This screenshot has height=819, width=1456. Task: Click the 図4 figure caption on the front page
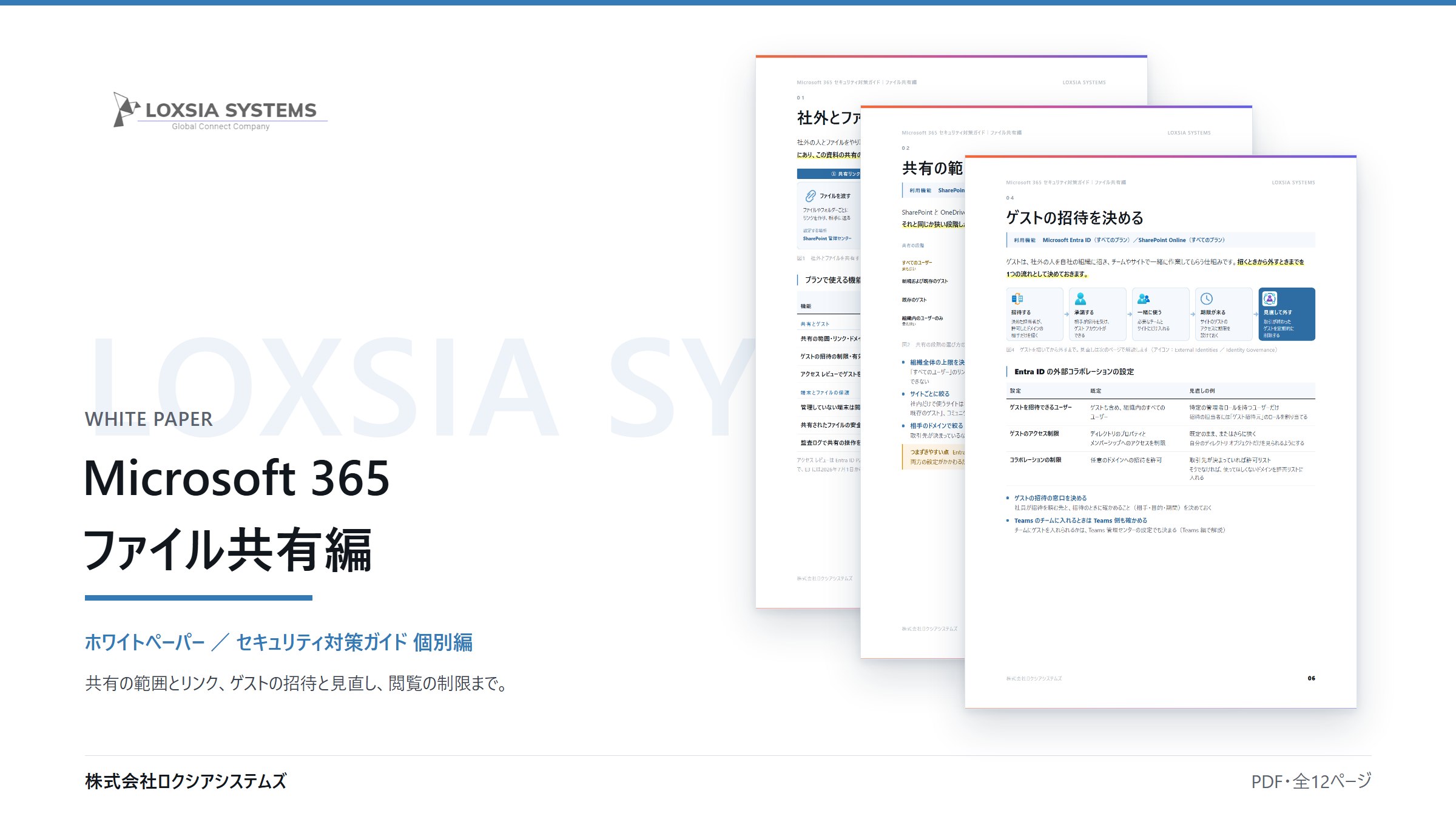coord(1141,350)
